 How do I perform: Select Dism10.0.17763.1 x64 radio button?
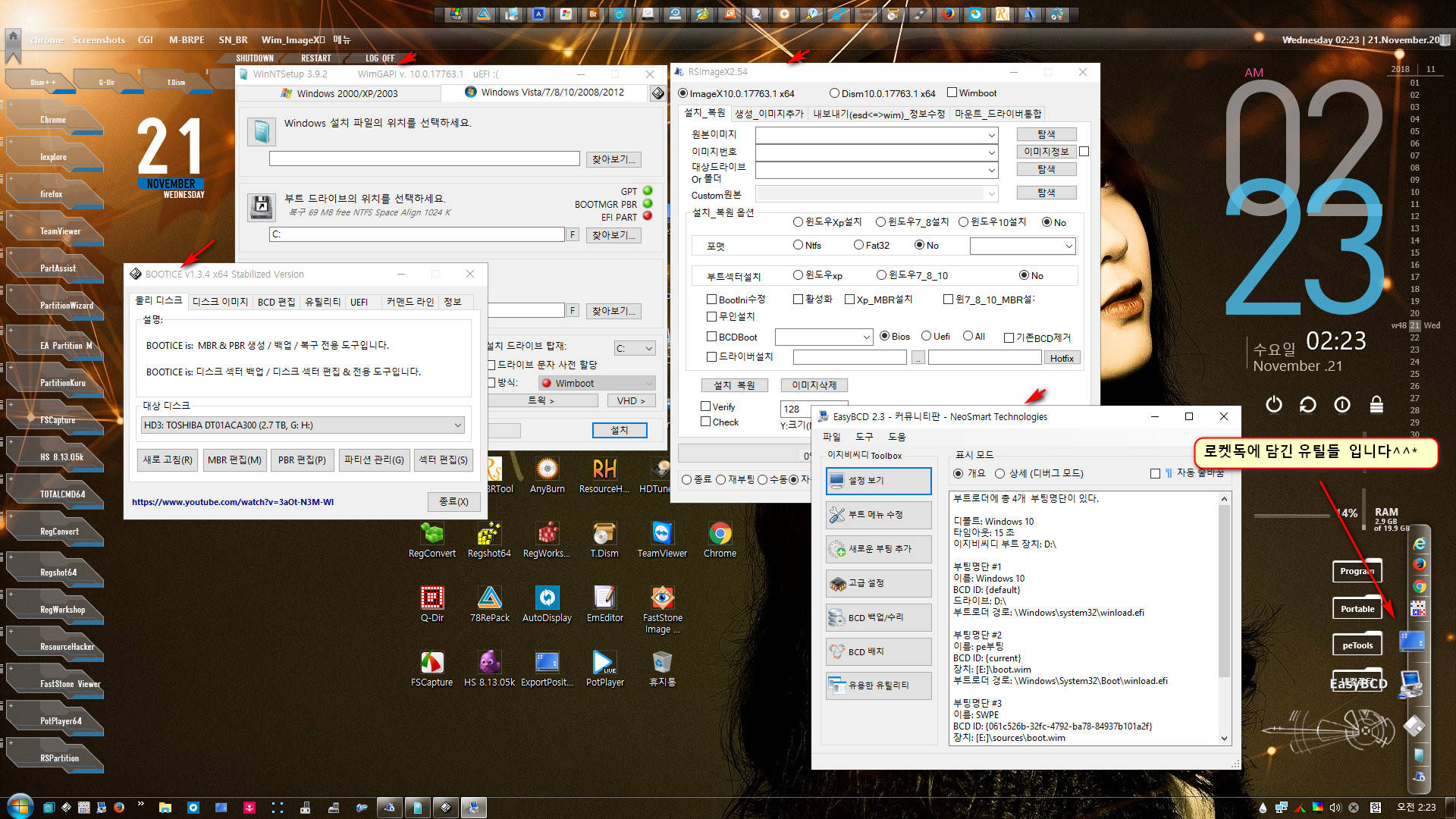tap(834, 93)
